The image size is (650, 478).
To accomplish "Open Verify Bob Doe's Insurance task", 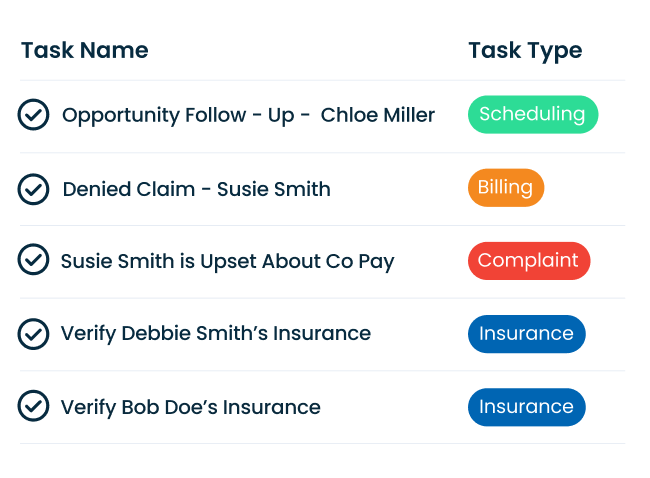I will [x=190, y=407].
